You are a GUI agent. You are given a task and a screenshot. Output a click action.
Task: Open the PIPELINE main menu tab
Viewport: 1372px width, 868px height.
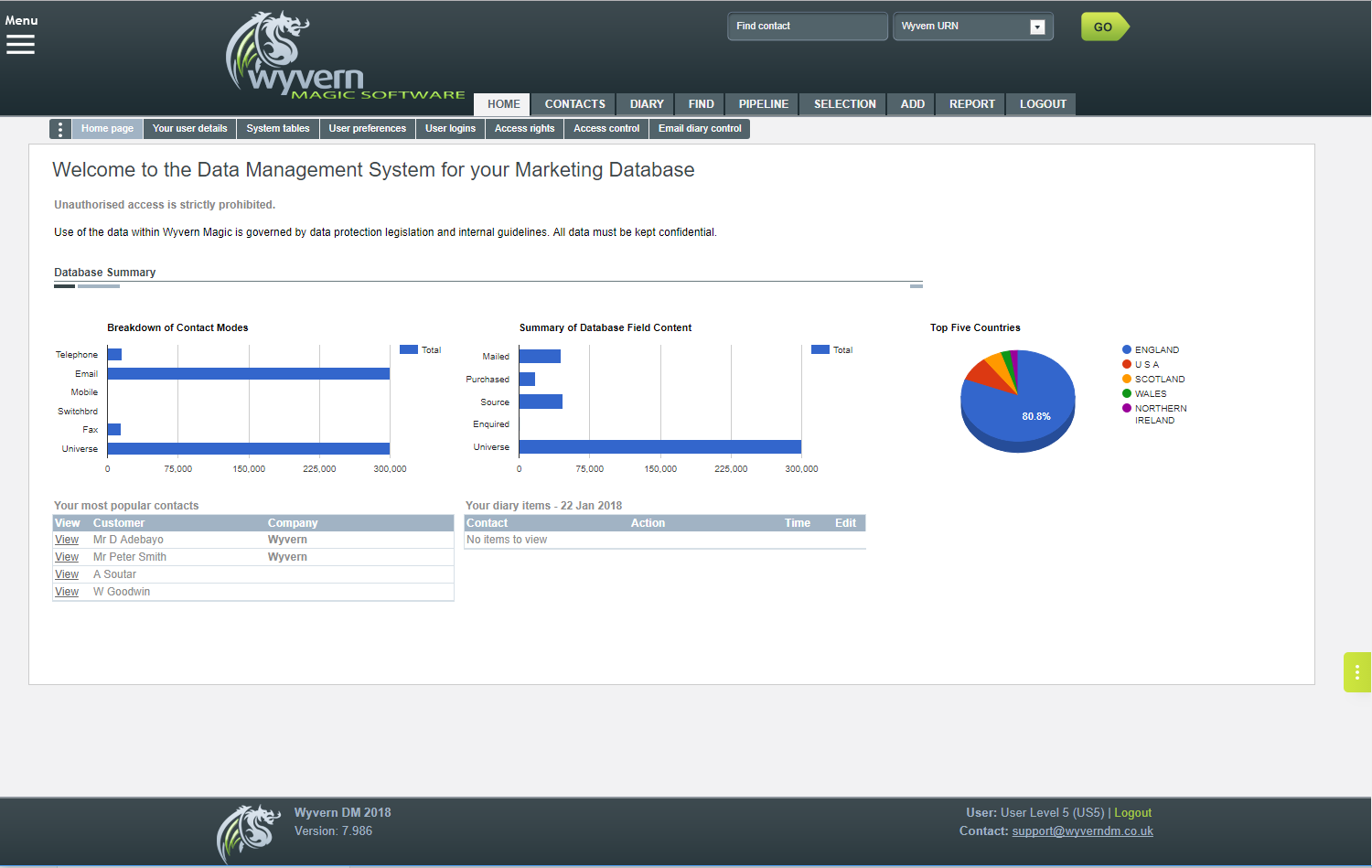pos(764,104)
